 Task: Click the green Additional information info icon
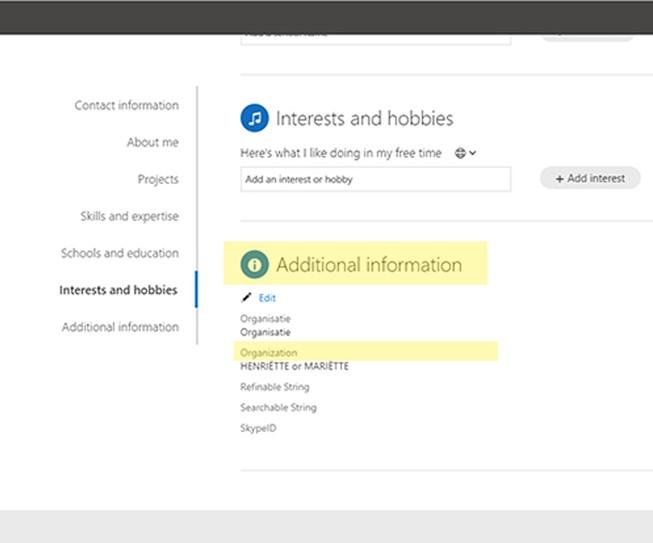click(255, 265)
